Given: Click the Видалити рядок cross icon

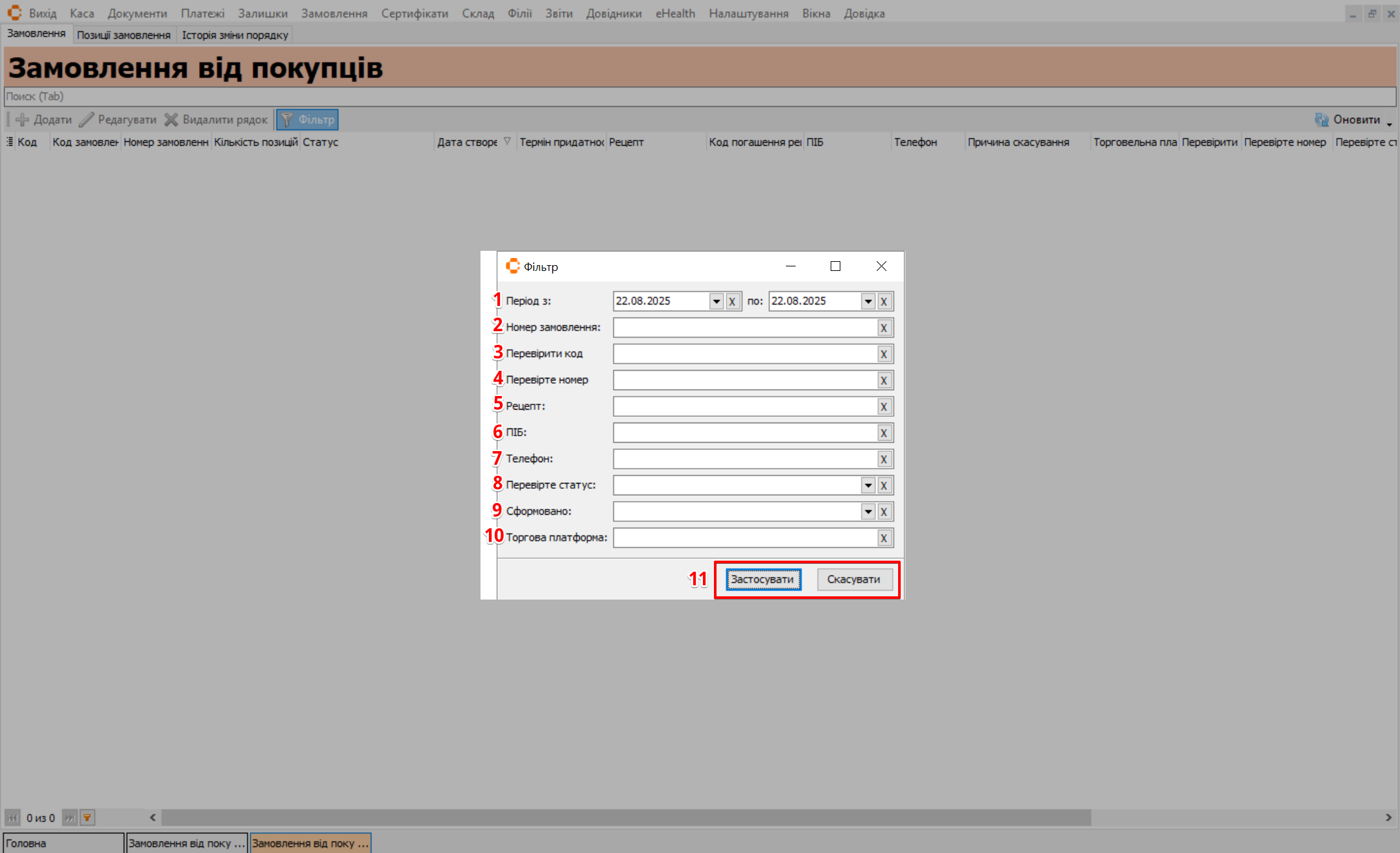Looking at the screenshot, I should (171, 120).
